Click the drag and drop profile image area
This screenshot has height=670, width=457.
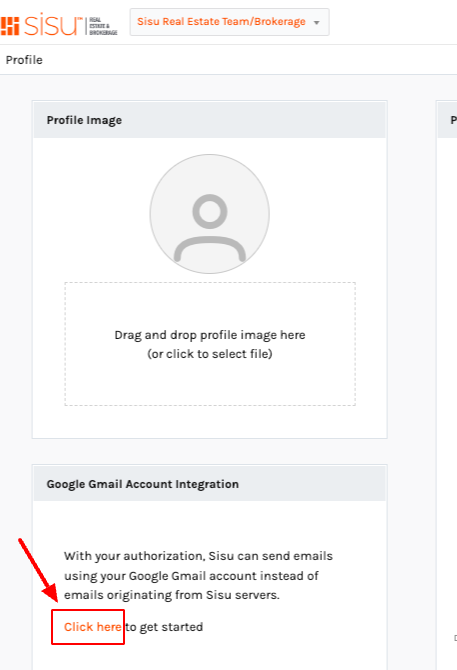coord(210,344)
